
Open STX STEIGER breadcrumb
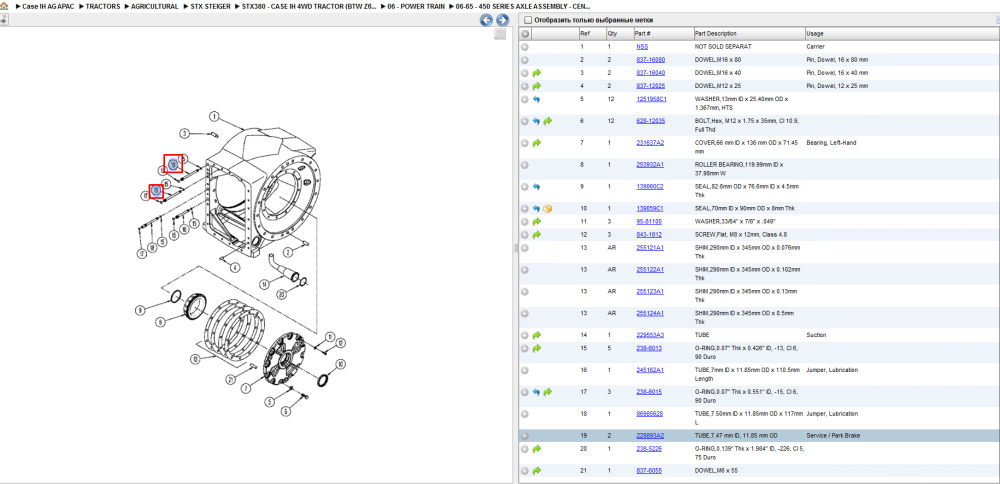coord(210,6)
